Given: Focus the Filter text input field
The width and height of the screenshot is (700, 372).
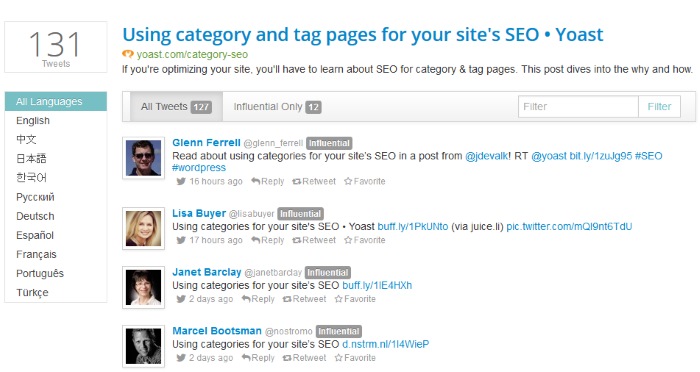Looking at the screenshot, I should click(x=578, y=107).
